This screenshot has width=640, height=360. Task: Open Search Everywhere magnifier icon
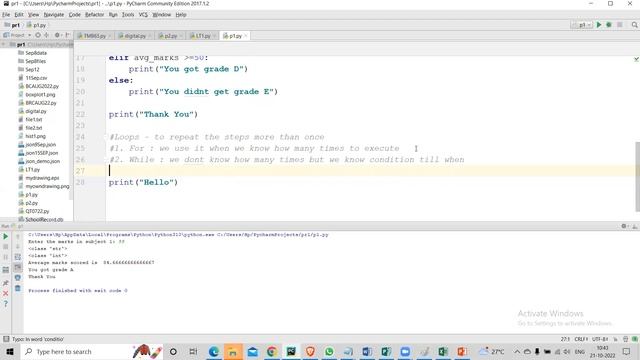click(634, 25)
